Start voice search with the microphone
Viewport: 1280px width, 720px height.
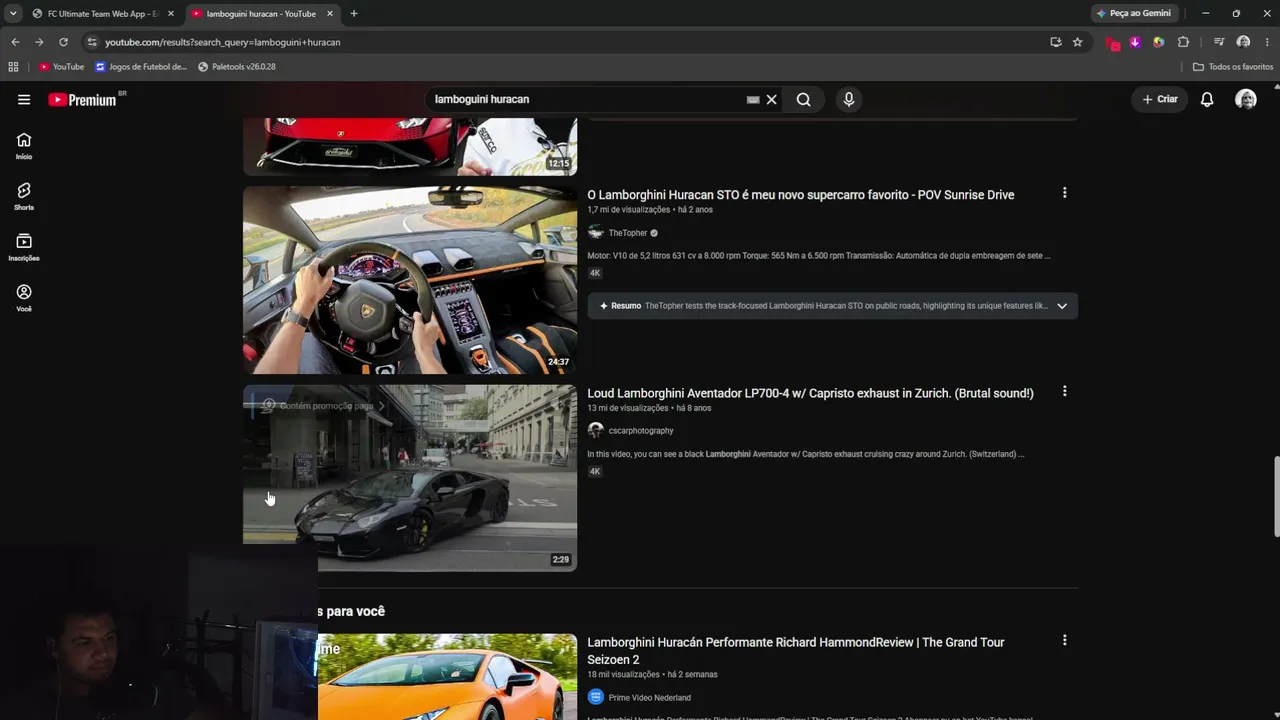tap(848, 100)
